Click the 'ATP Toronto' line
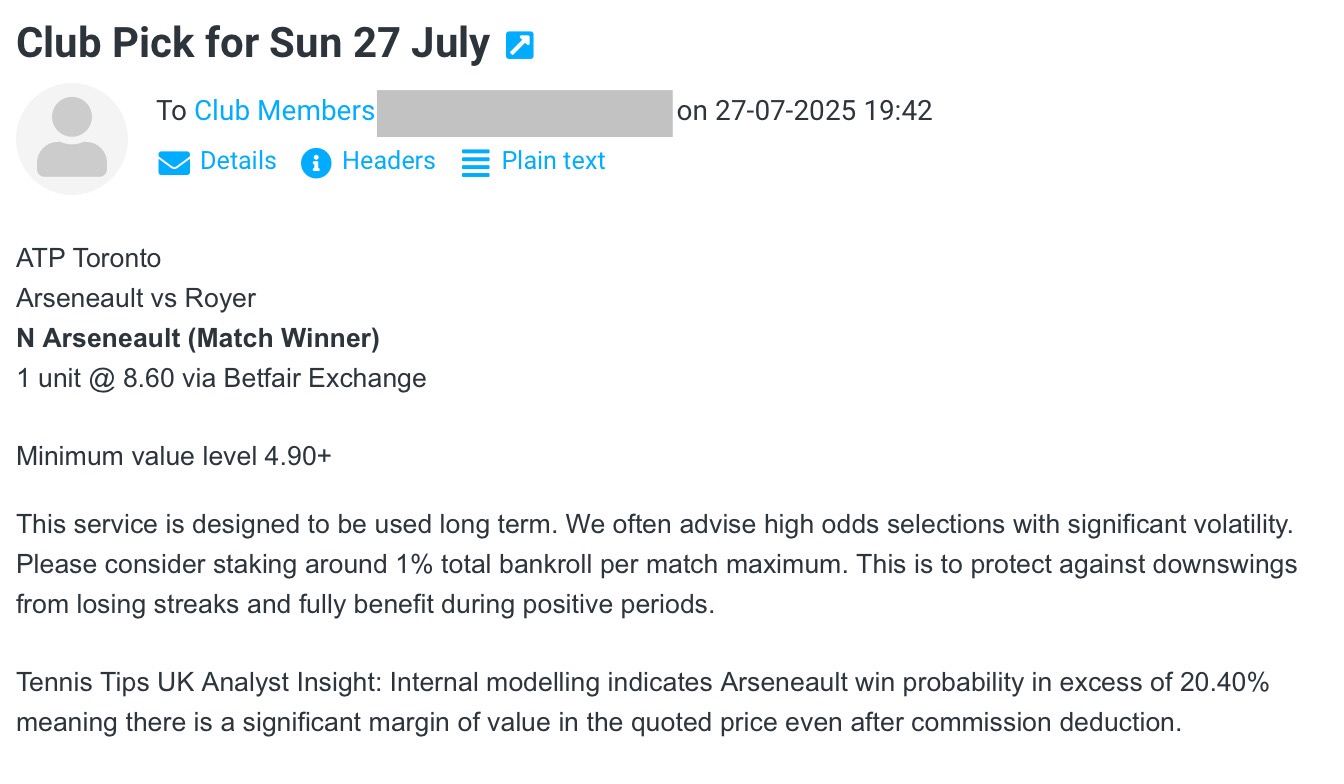Viewport: 1344px width, 784px height. click(88, 258)
